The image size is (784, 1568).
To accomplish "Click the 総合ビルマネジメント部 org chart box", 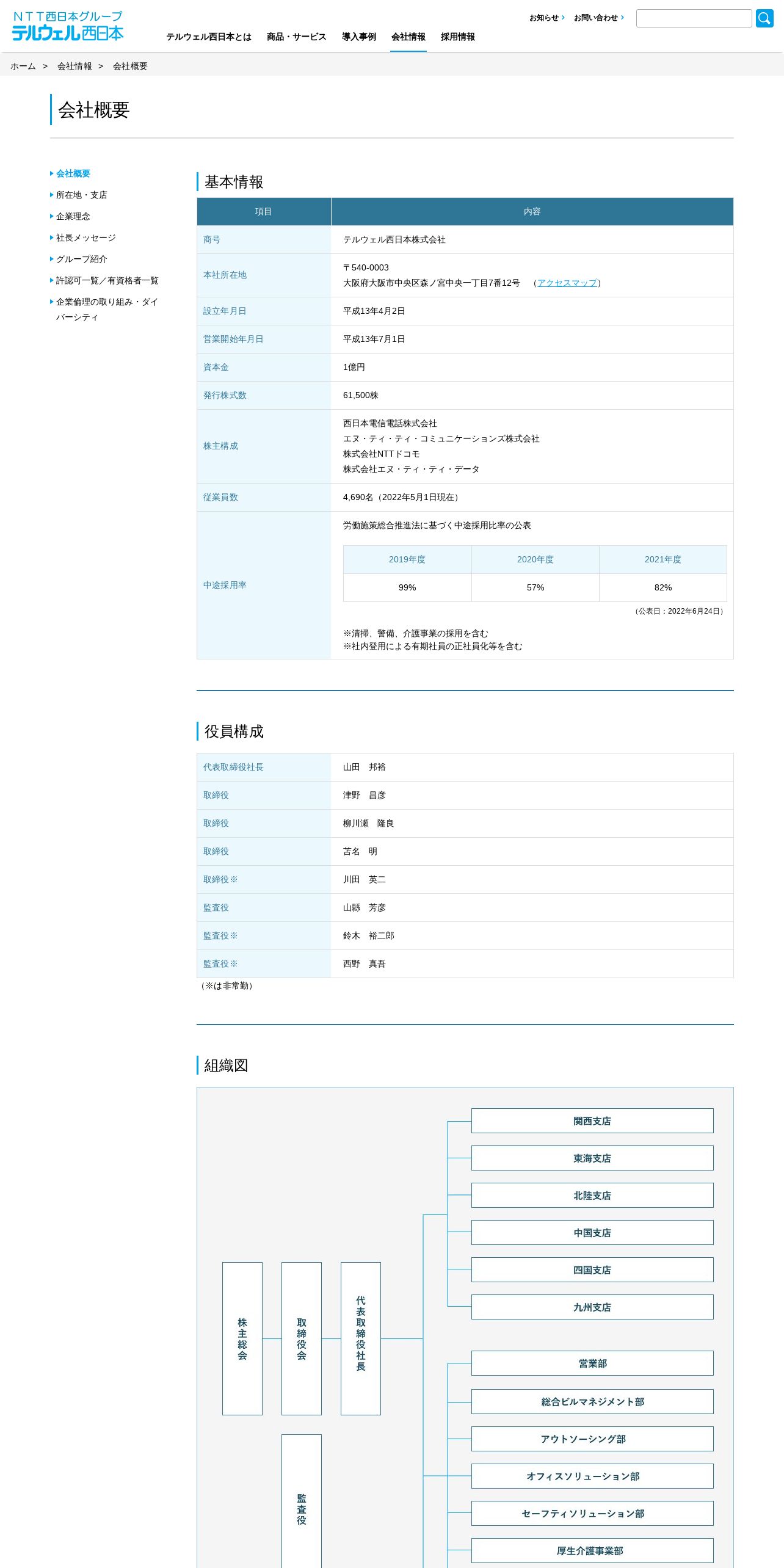I will [x=592, y=1402].
